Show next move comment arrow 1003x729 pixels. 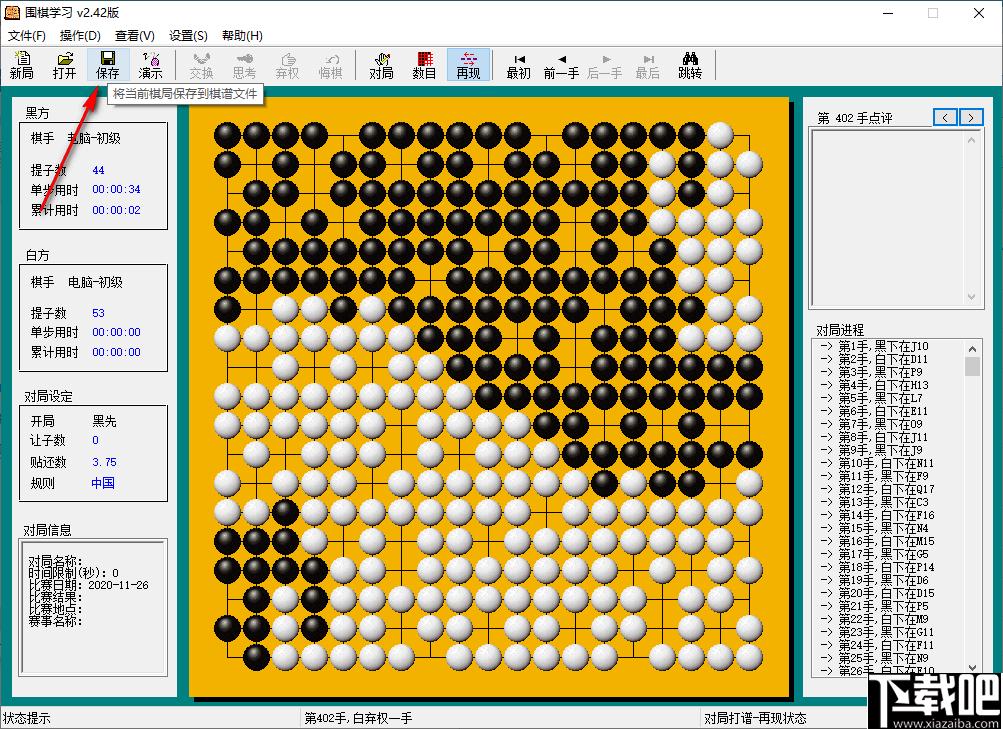[x=971, y=117]
